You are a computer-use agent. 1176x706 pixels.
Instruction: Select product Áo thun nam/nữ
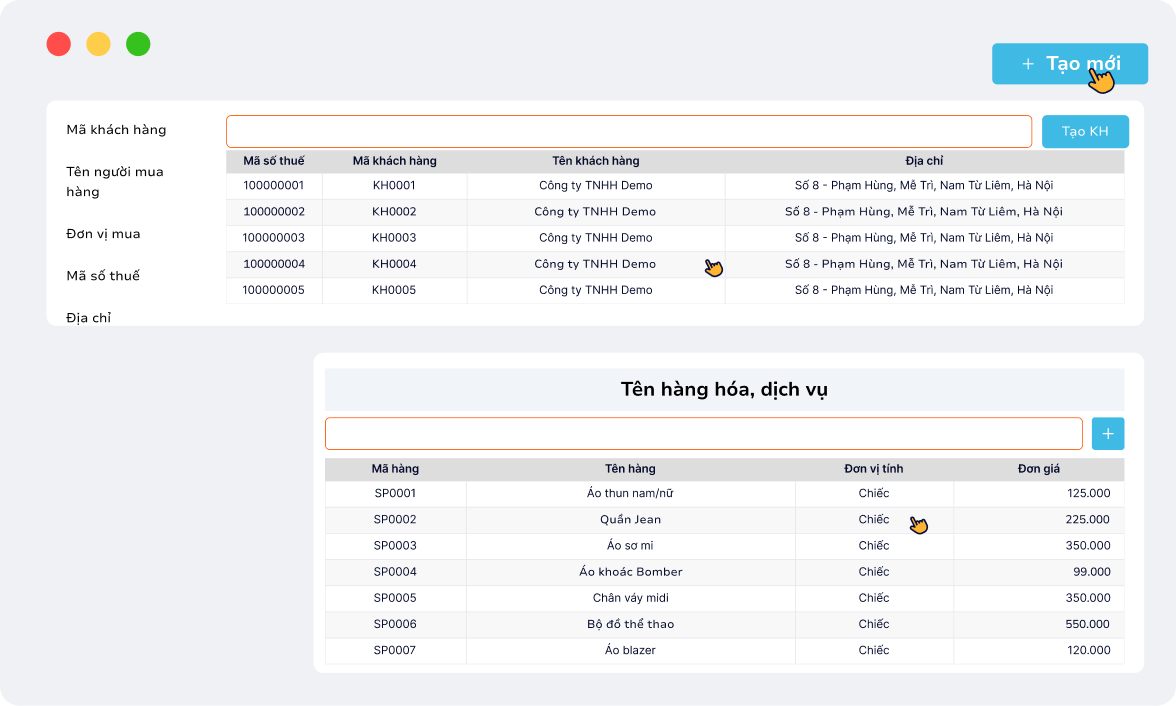tap(630, 494)
